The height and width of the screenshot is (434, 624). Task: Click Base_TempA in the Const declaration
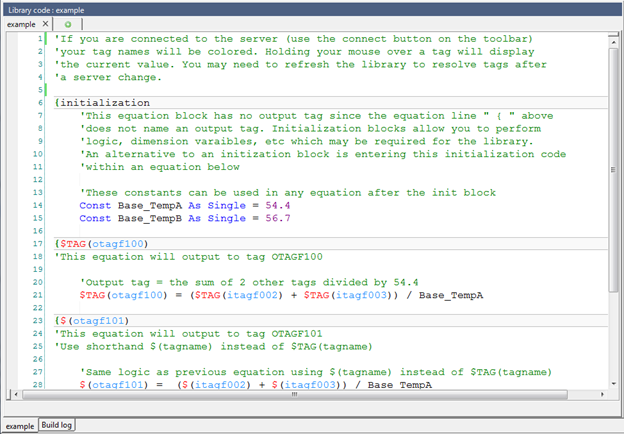pyautogui.click(x=150, y=206)
